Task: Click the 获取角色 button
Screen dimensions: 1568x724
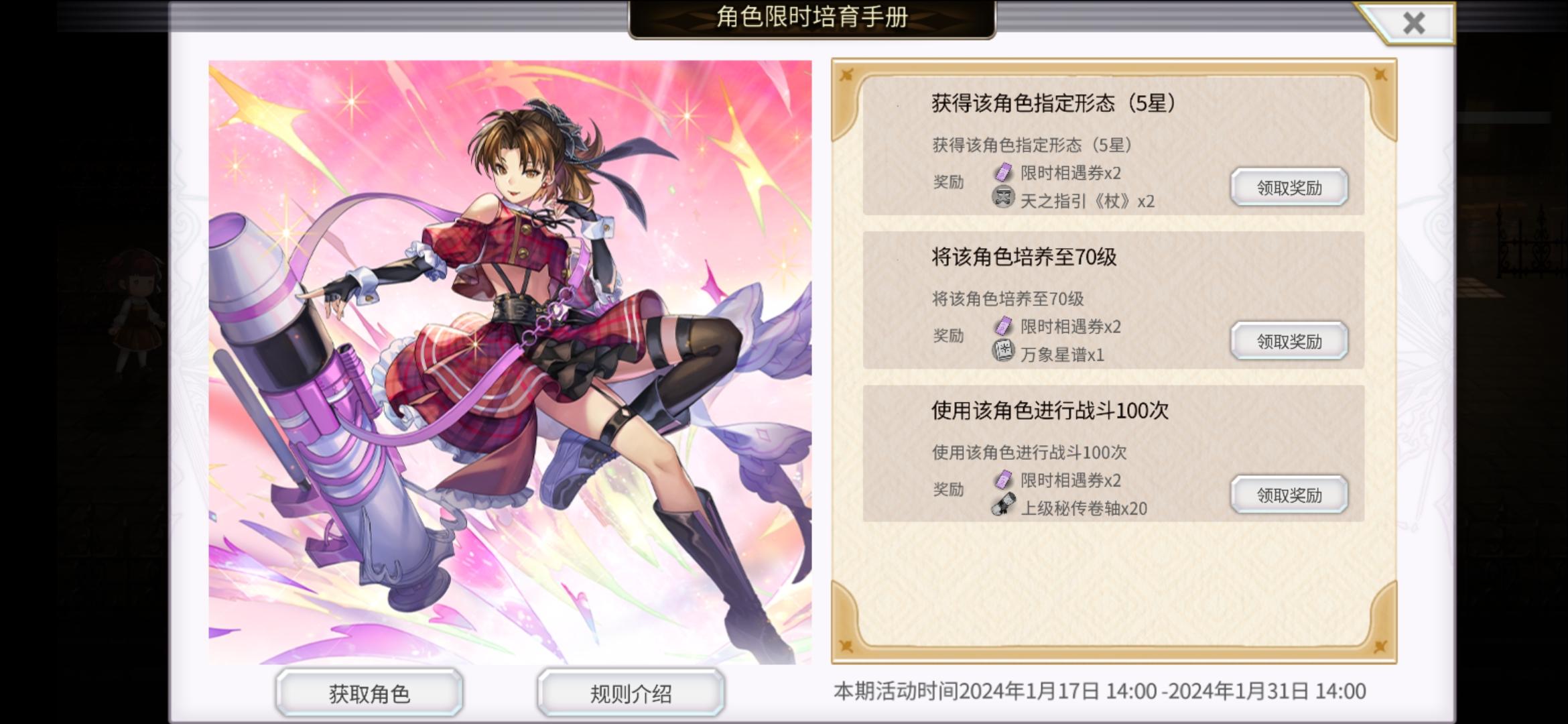Action: point(369,692)
